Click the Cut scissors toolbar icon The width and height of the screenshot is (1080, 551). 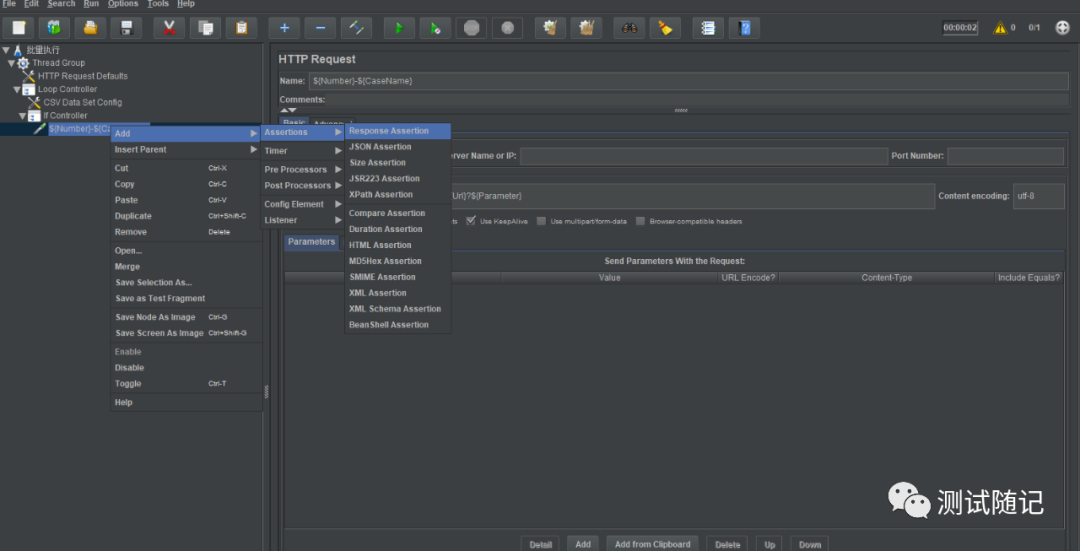[169, 28]
